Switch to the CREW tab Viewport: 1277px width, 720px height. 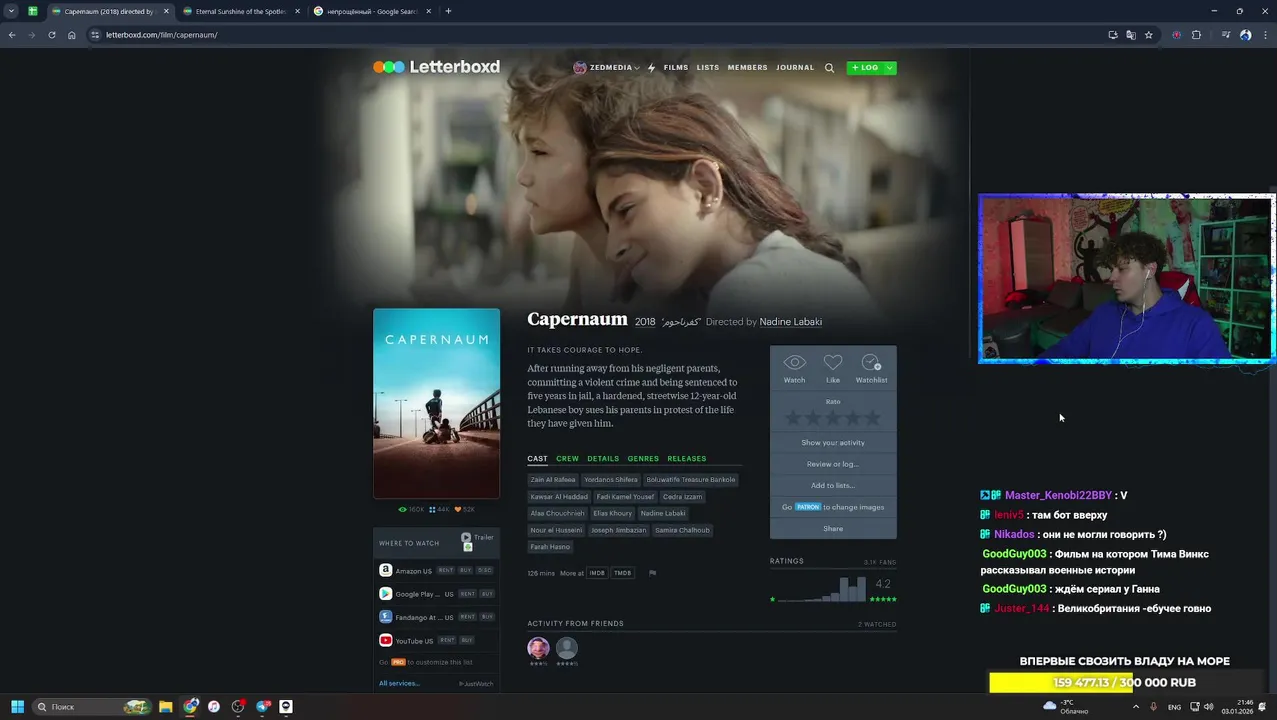pyautogui.click(x=567, y=459)
